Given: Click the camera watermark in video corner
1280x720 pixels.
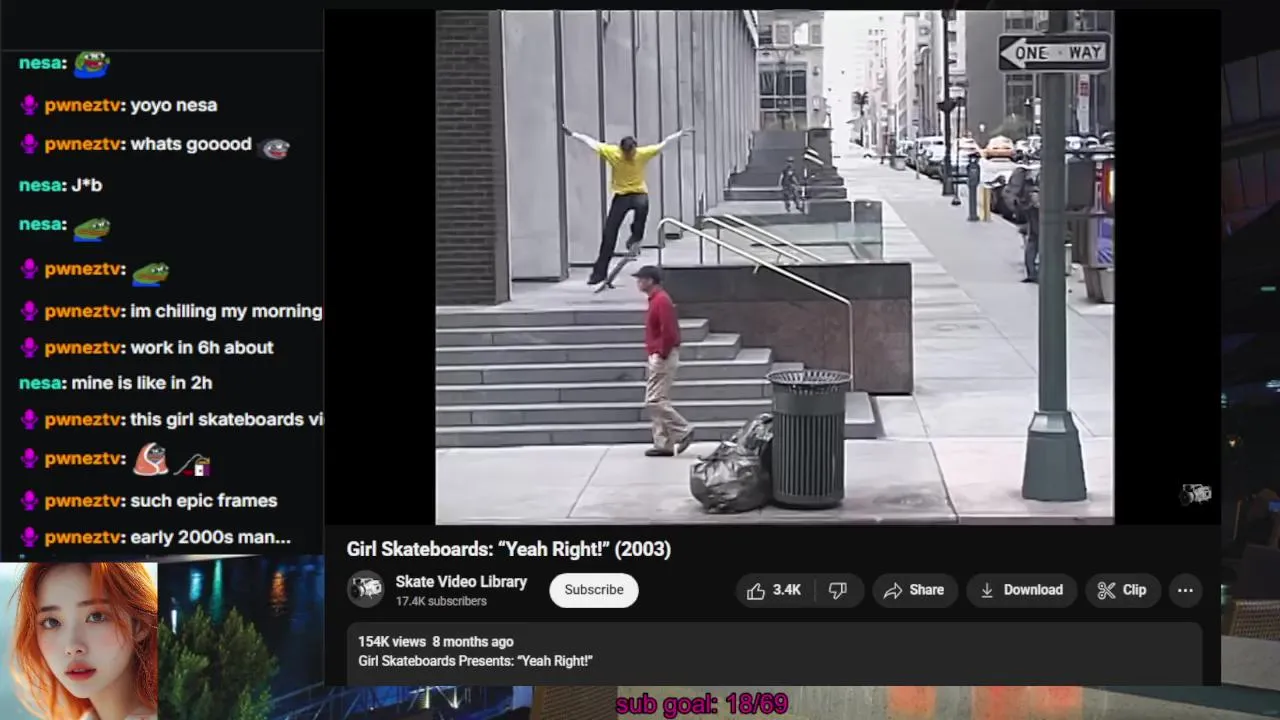Looking at the screenshot, I should pos(1196,493).
